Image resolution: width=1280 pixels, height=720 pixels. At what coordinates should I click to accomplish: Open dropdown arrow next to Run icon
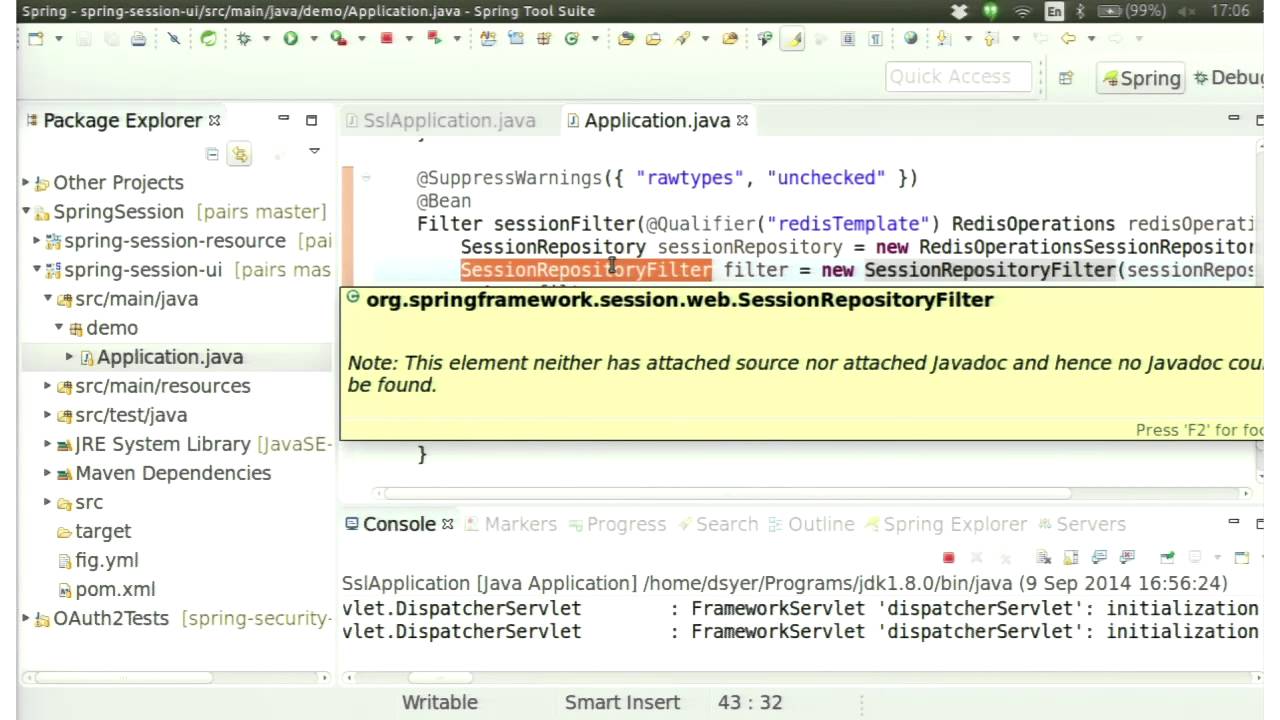[314, 39]
